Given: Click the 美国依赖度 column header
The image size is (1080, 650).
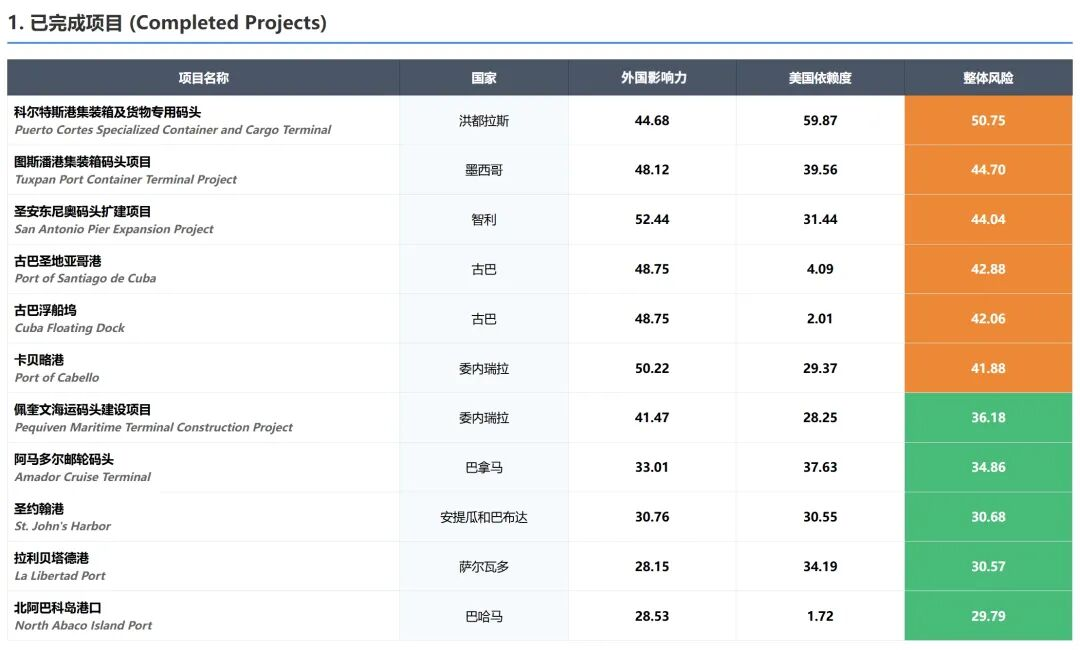Looking at the screenshot, I should (x=820, y=78).
